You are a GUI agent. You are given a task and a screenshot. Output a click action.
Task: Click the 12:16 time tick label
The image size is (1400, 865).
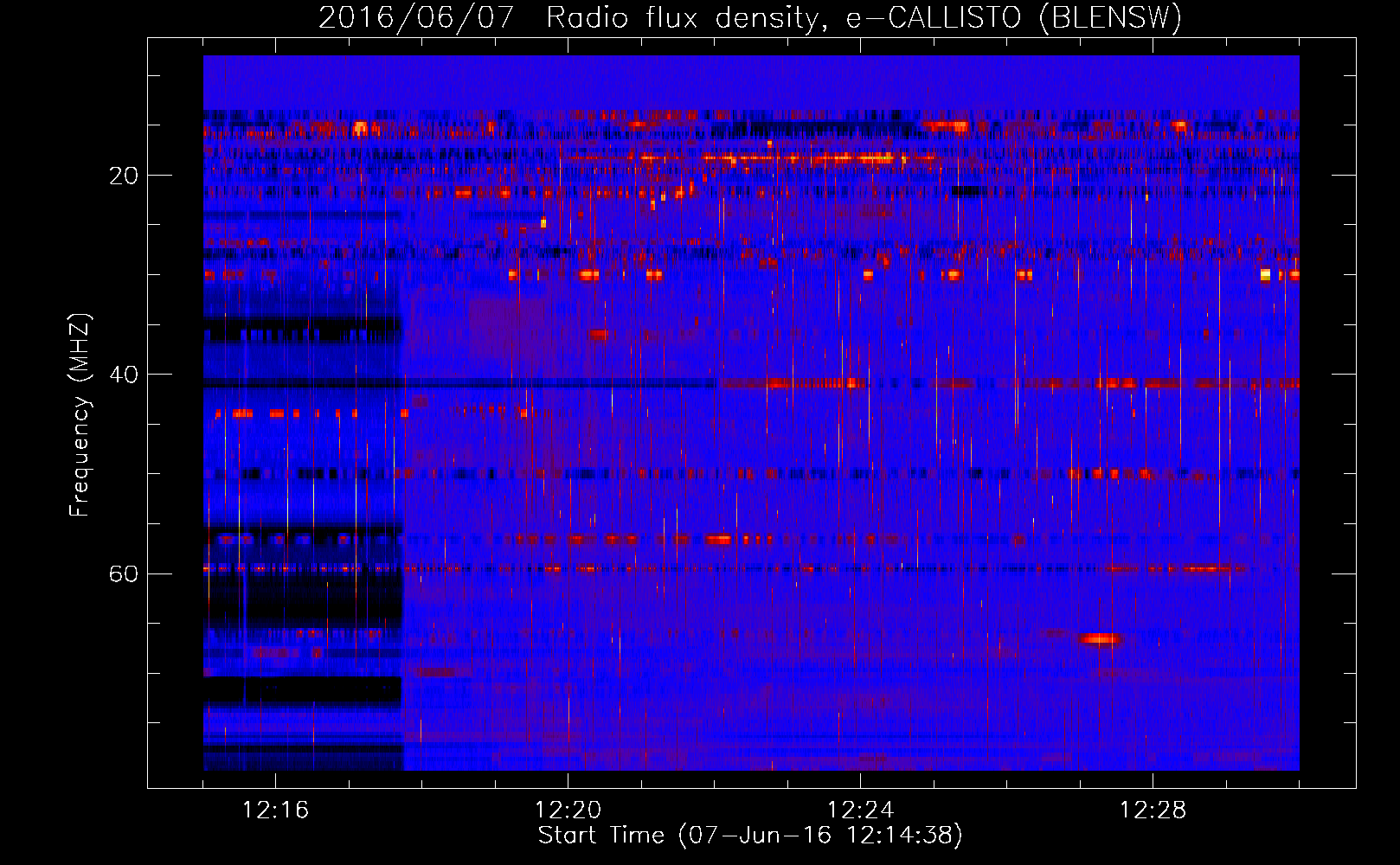275,810
